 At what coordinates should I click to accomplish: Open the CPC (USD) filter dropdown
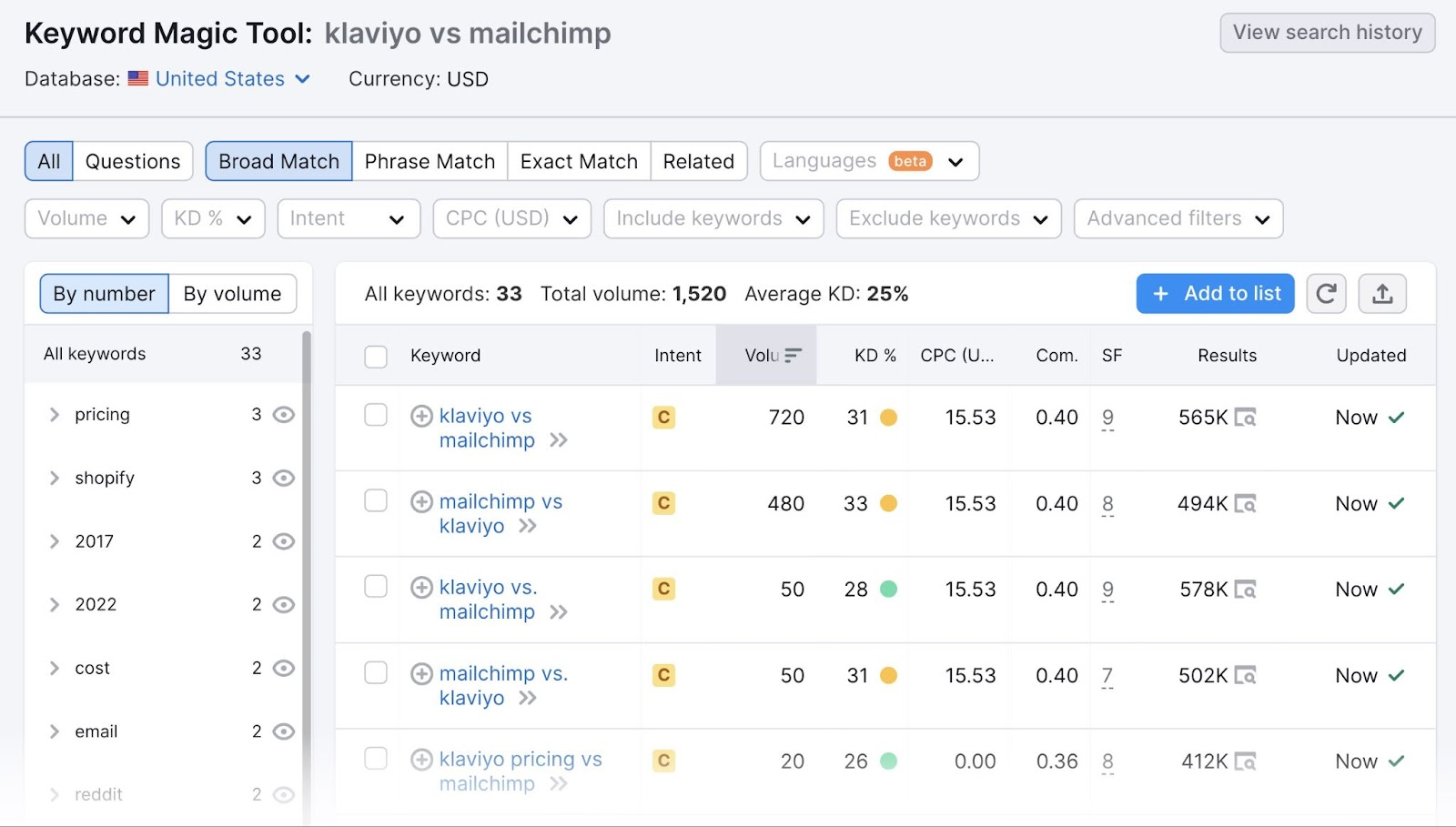(x=512, y=218)
